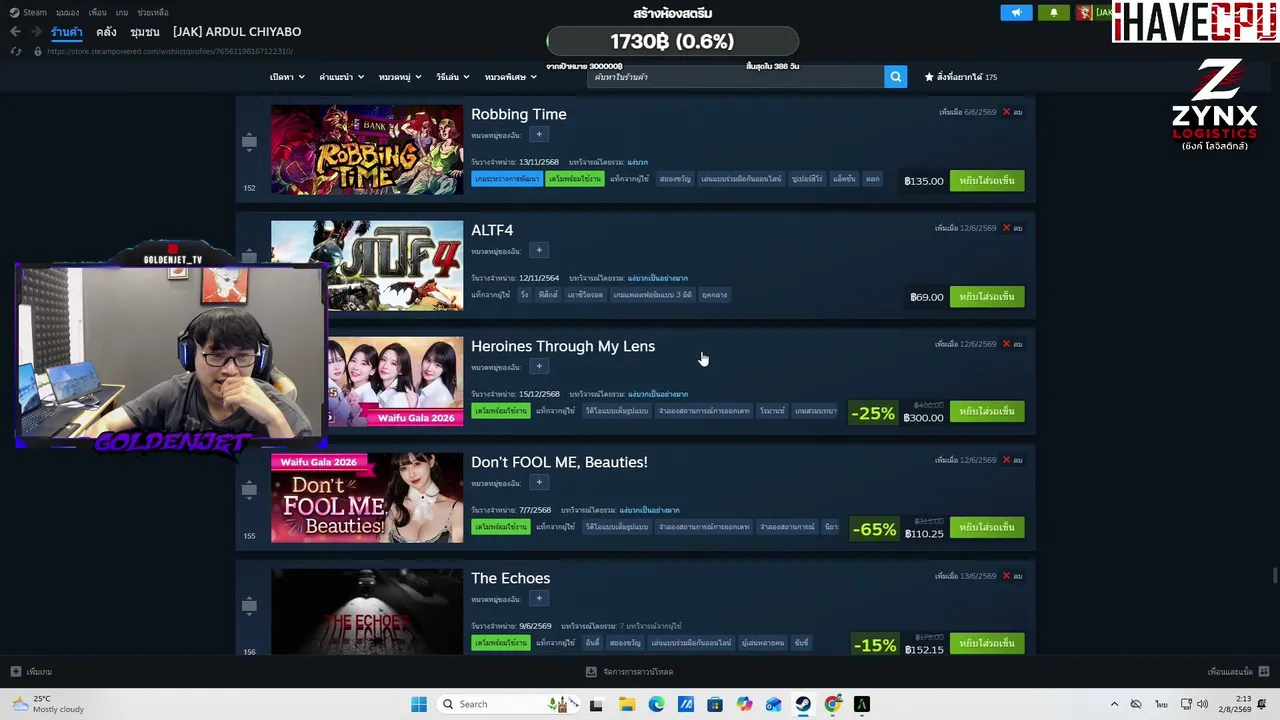
Task: Open friends and chat icon at bottom right
Action: coord(1264,672)
